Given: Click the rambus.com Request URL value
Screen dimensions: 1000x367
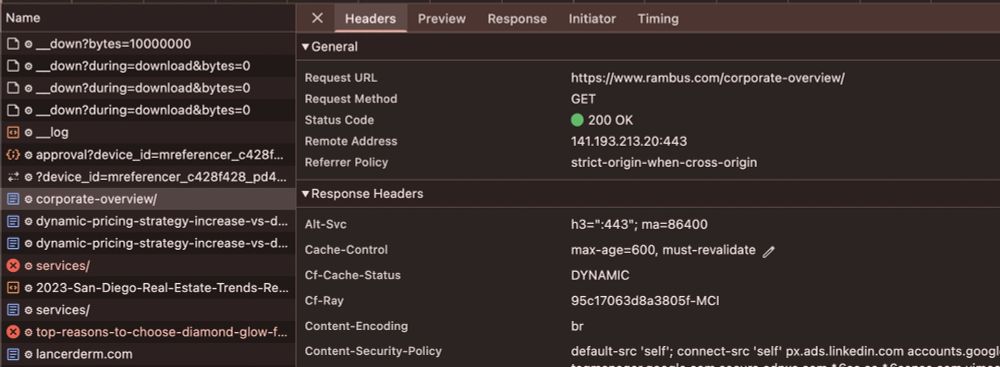Looking at the screenshot, I should (708, 78).
